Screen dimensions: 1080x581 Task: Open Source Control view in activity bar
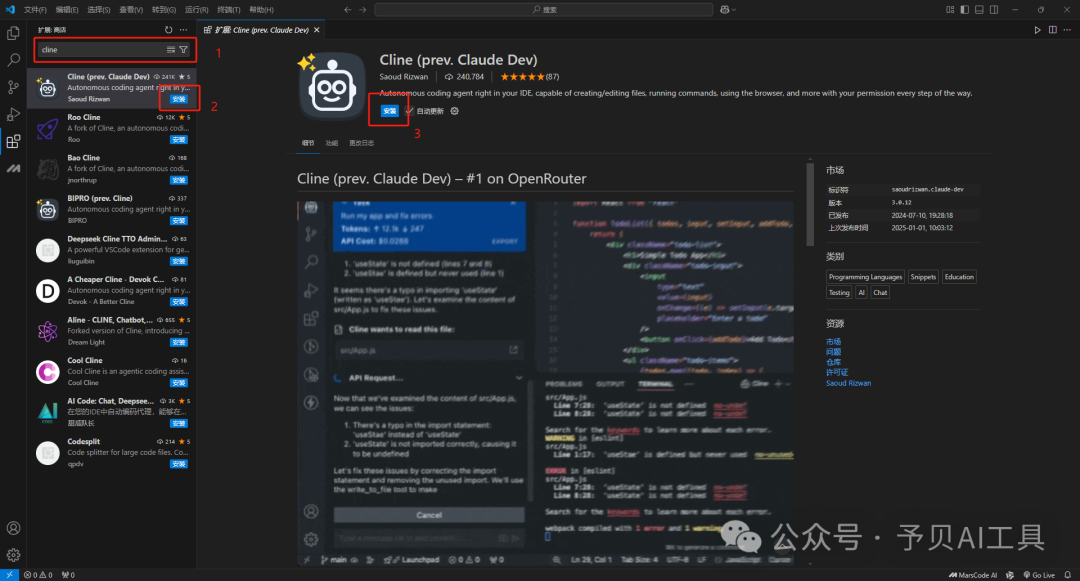click(x=13, y=87)
